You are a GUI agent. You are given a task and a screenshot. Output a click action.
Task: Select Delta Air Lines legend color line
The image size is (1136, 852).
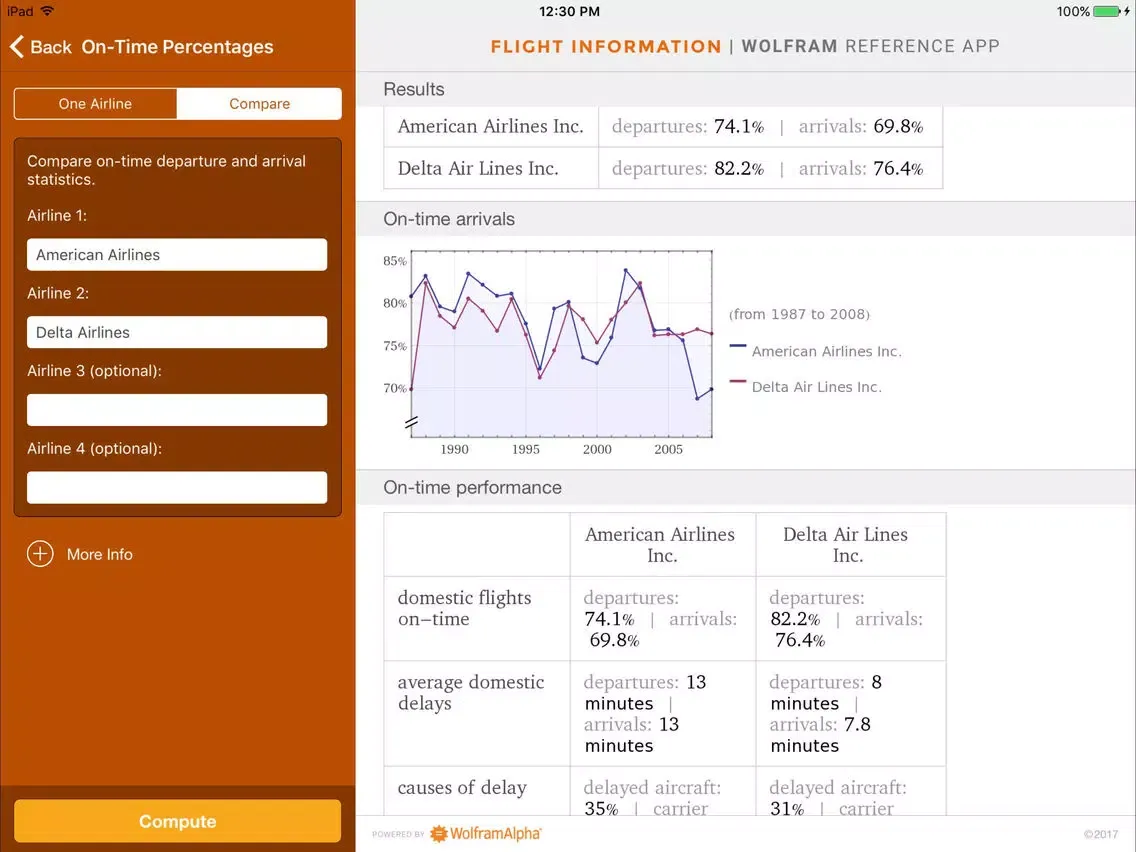pos(738,381)
